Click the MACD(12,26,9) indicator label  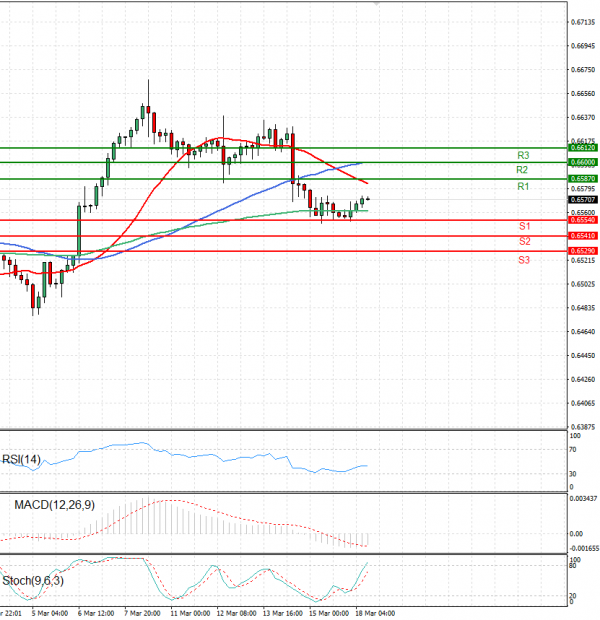point(55,505)
